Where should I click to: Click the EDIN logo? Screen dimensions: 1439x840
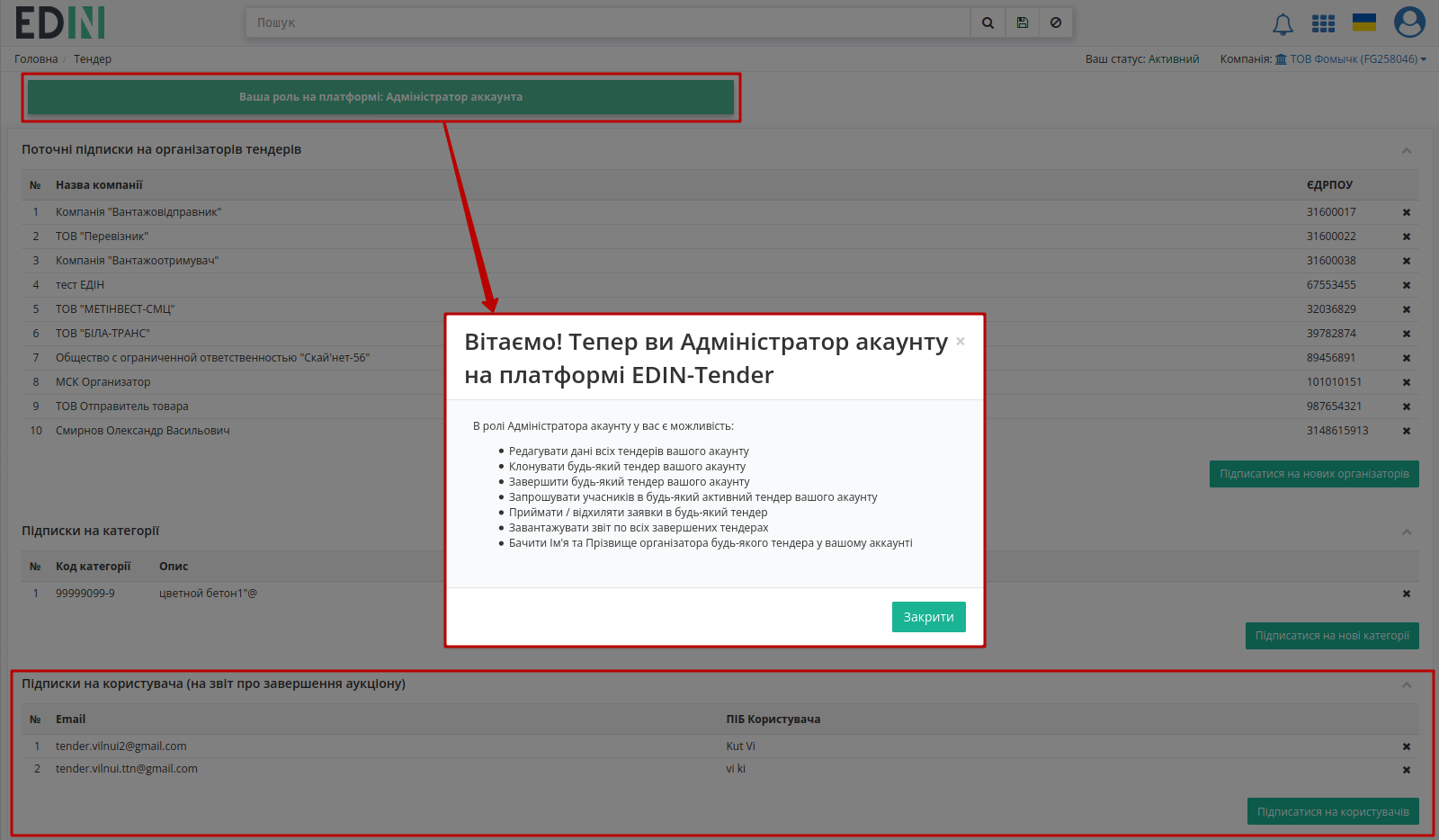pyautogui.click(x=60, y=22)
